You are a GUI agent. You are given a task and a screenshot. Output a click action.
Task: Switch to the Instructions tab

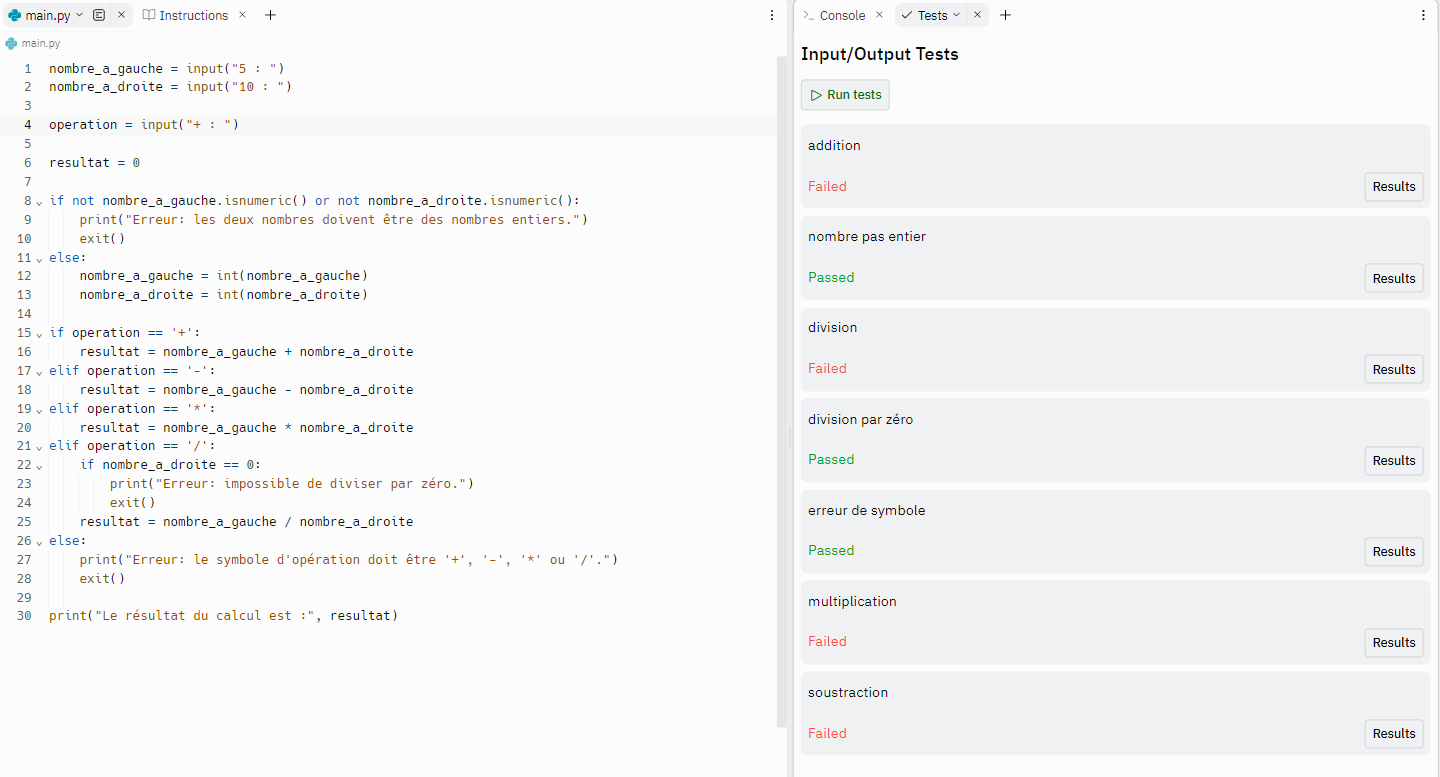pyautogui.click(x=193, y=15)
